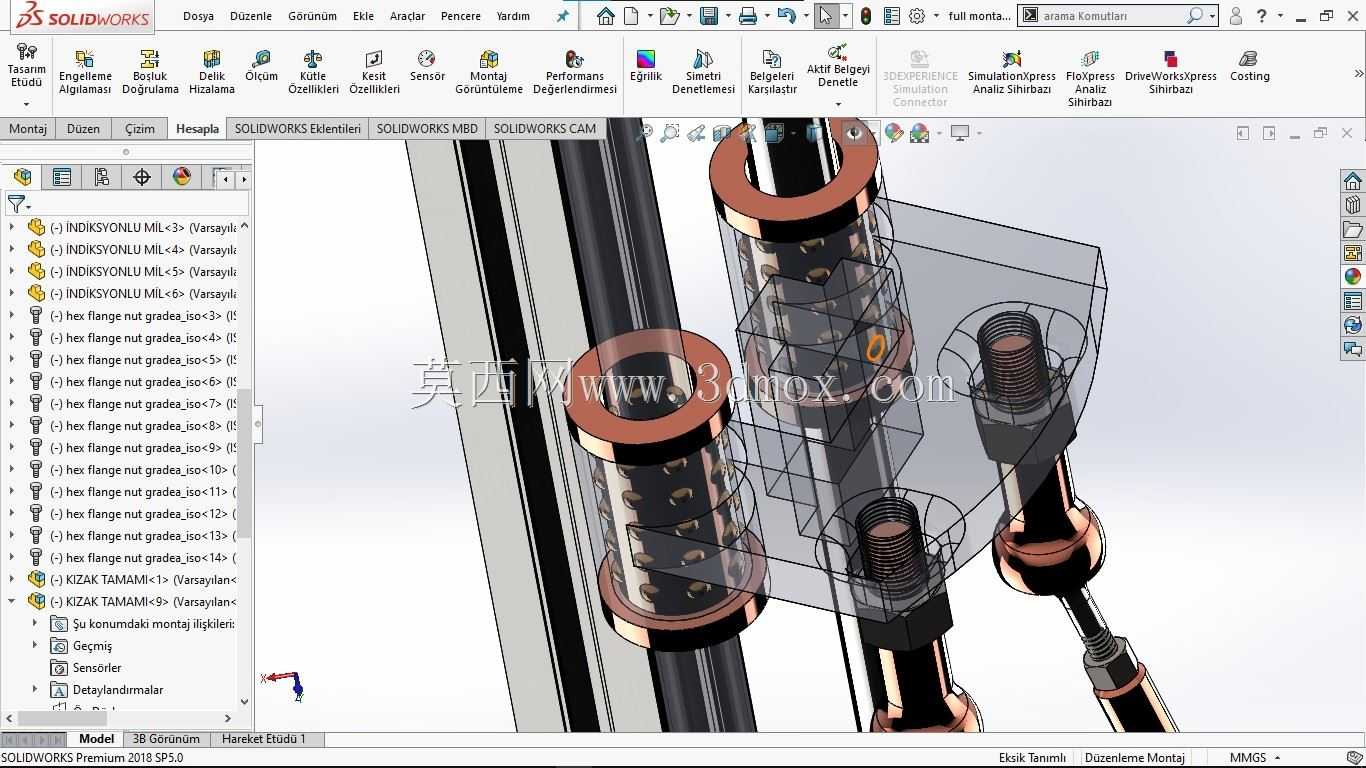
Task: Activate the Ölçüm measure tool
Action: [x=262, y=66]
